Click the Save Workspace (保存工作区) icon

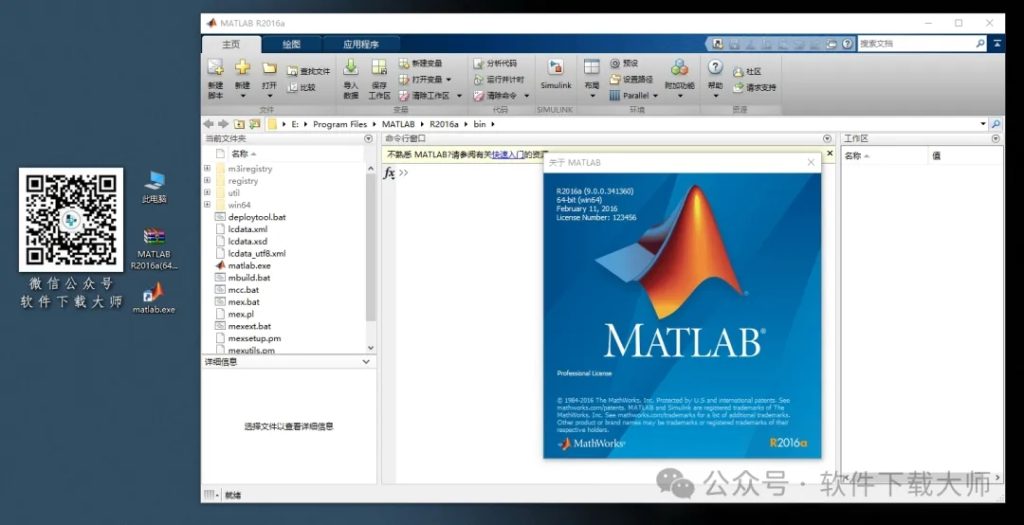point(379,67)
